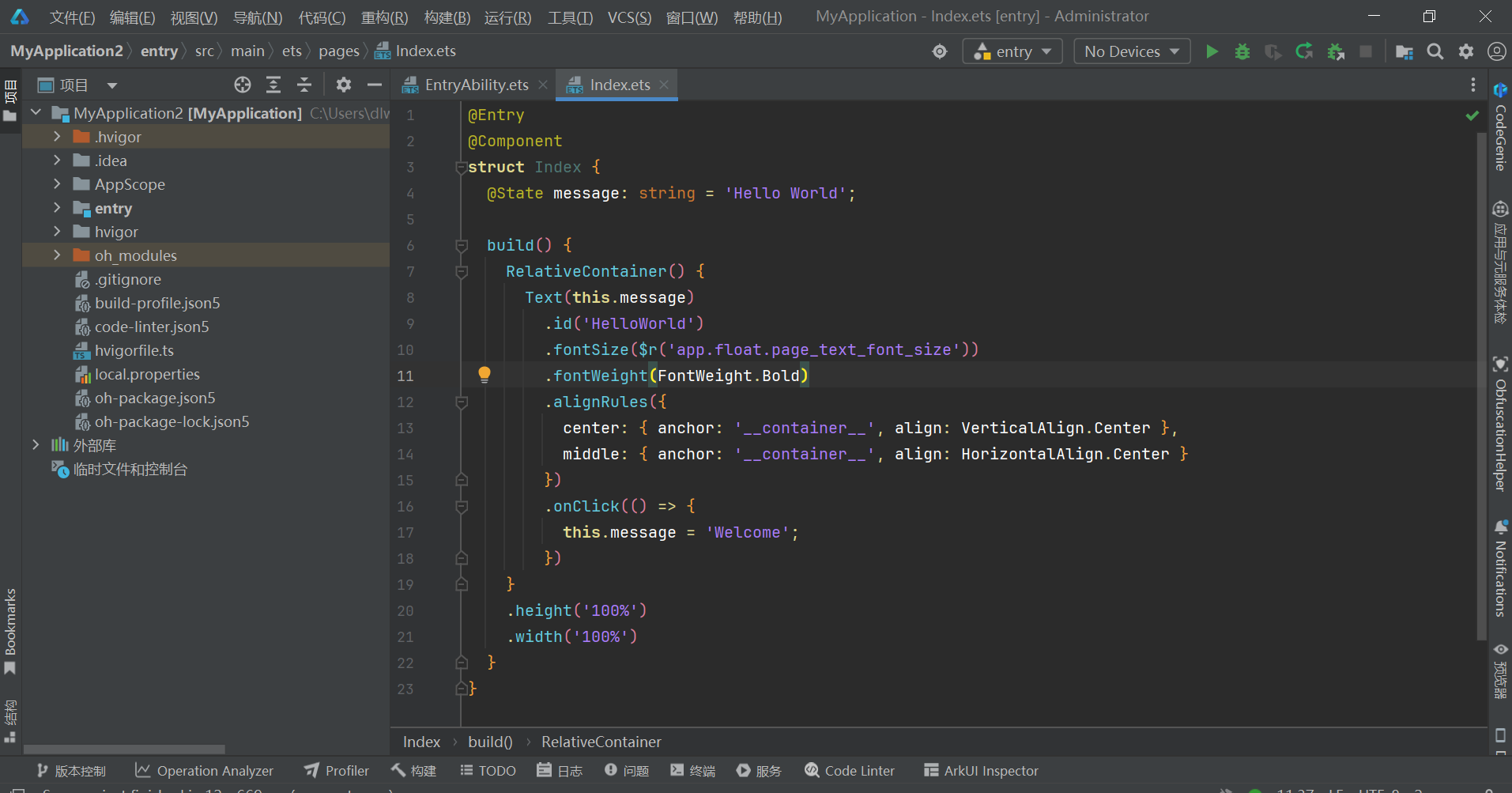Select the build-profile.json5 file
The width and height of the screenshot is (1512, 793).
157,303
